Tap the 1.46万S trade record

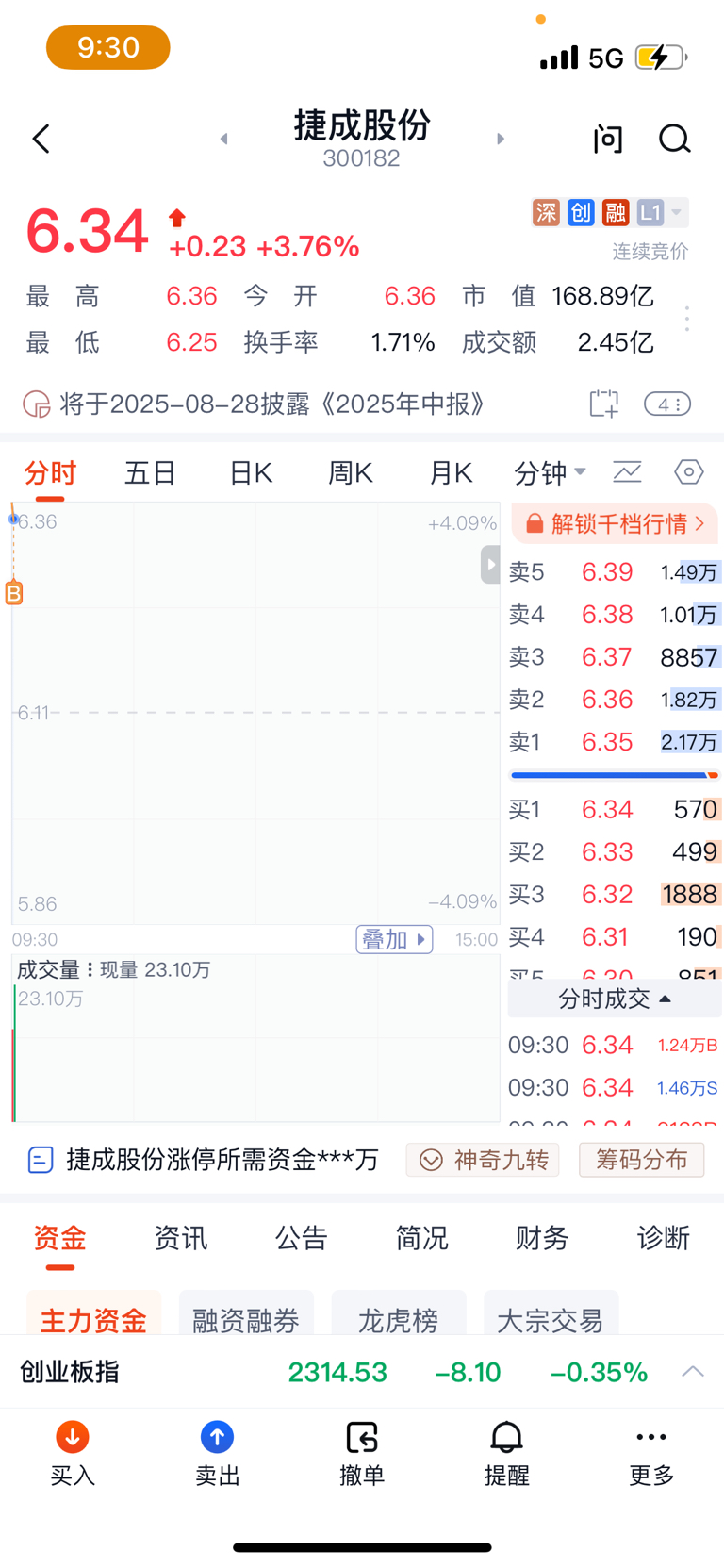tap(614, 1087)
